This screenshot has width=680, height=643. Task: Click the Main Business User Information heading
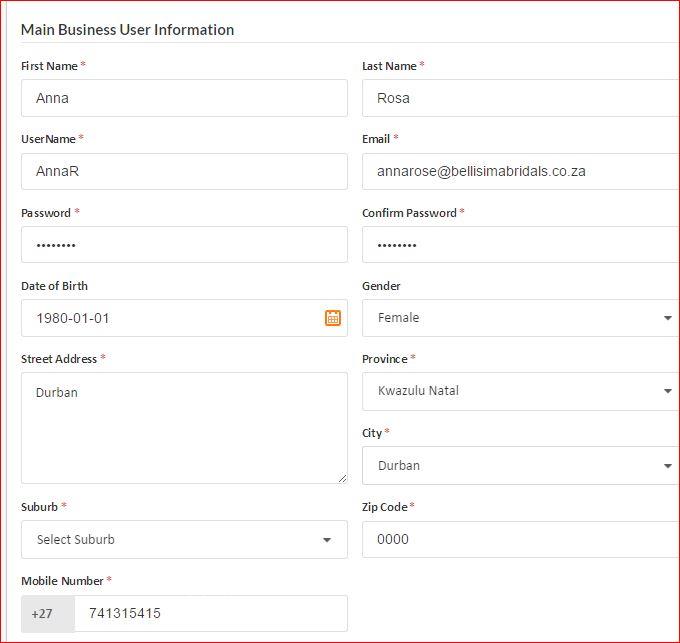(x=127, y=29)
